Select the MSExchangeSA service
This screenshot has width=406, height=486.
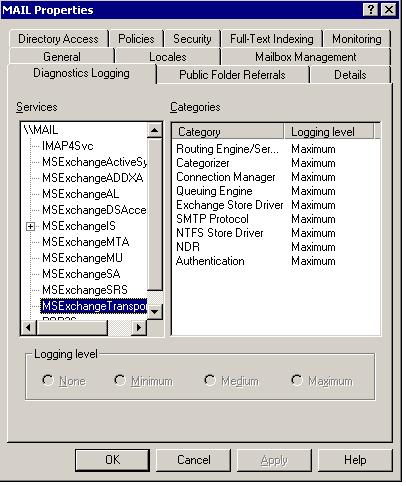[81, 274]
